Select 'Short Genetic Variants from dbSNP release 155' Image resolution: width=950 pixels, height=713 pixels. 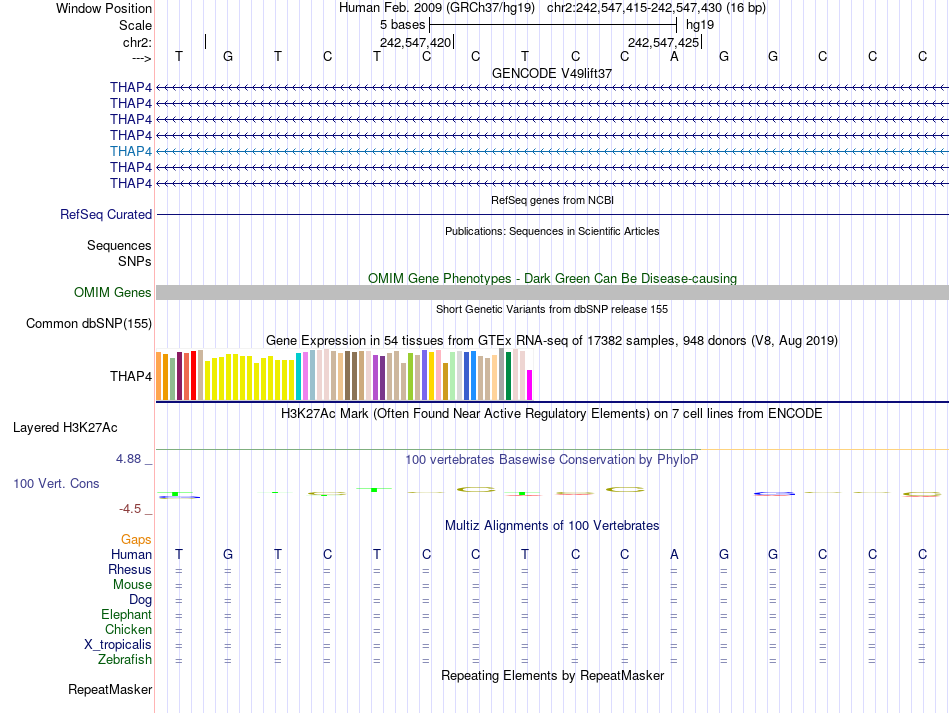click(x=552, y=309)
